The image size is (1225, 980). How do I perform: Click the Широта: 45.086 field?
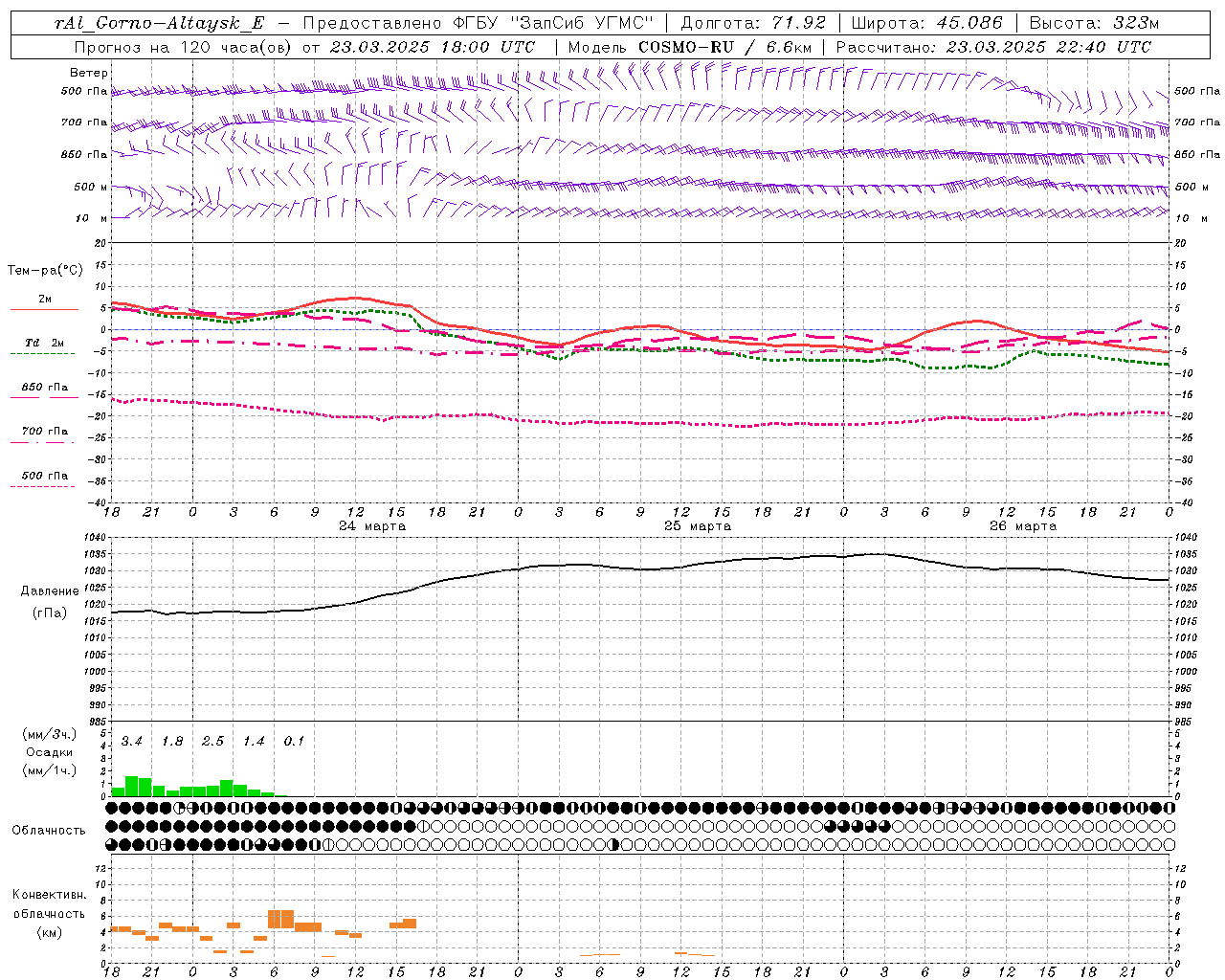tap(926, 23)
